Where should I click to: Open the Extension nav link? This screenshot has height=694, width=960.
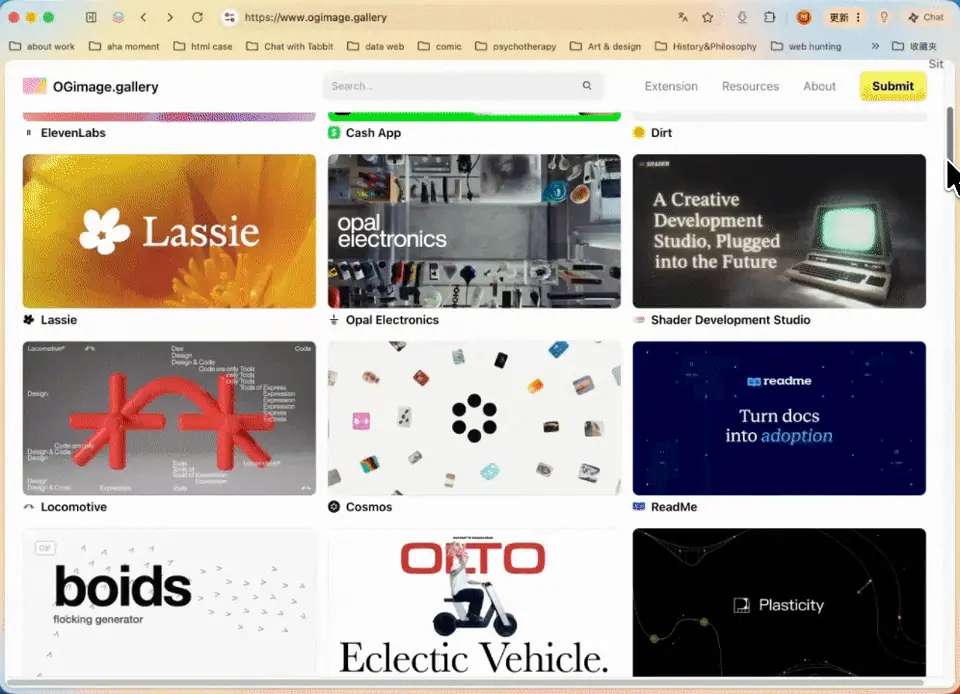[671, 86]
